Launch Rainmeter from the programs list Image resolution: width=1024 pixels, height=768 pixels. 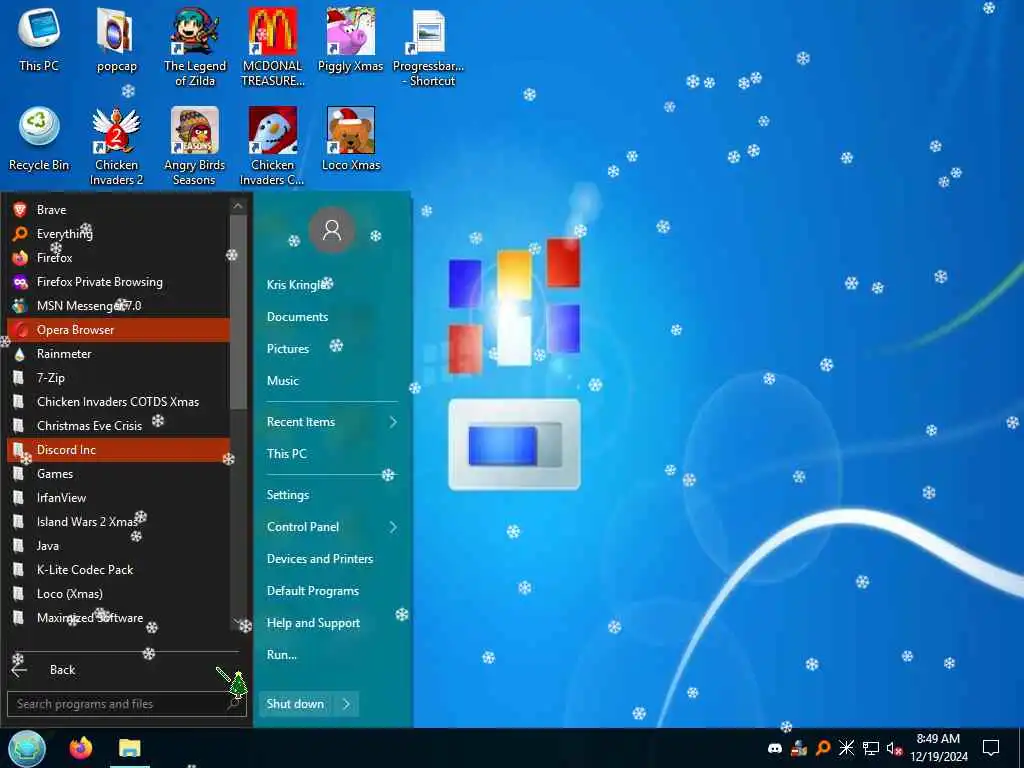tap(118, 354)
